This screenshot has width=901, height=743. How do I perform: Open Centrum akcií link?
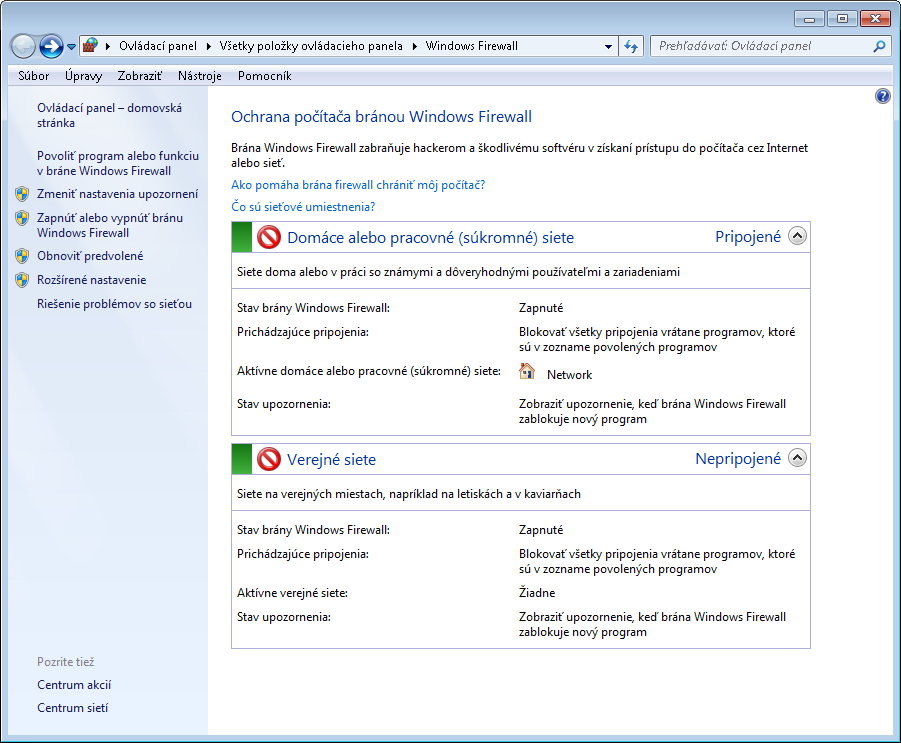74,685
